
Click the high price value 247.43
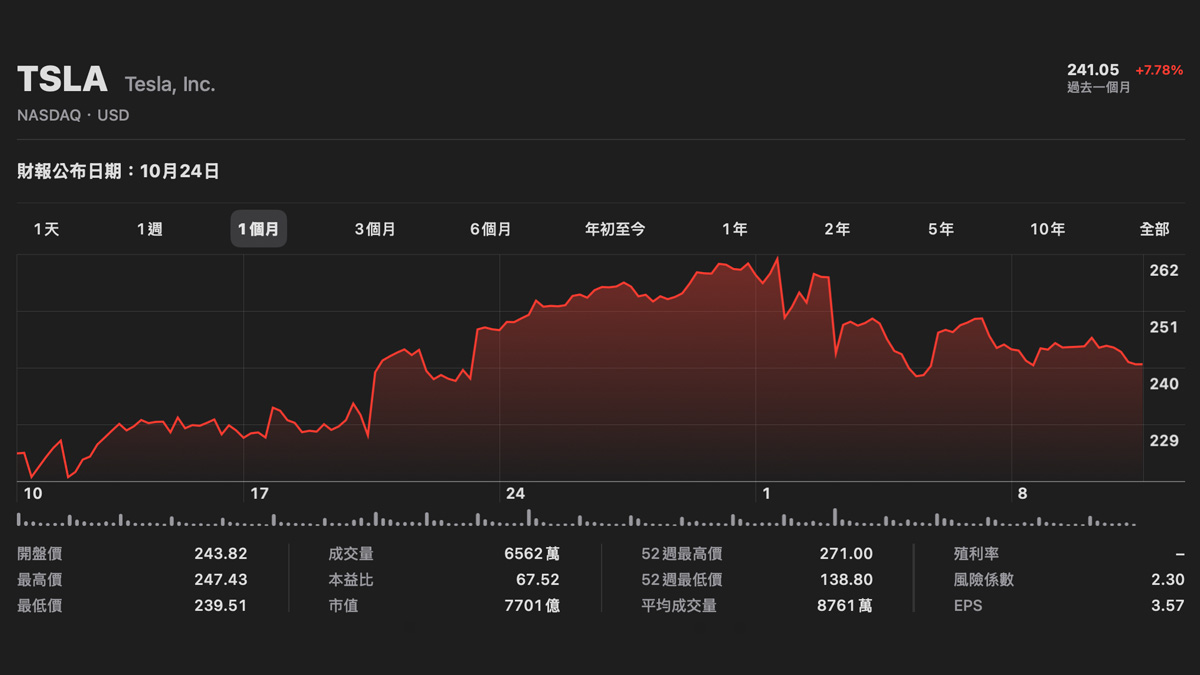pos(220,580)
